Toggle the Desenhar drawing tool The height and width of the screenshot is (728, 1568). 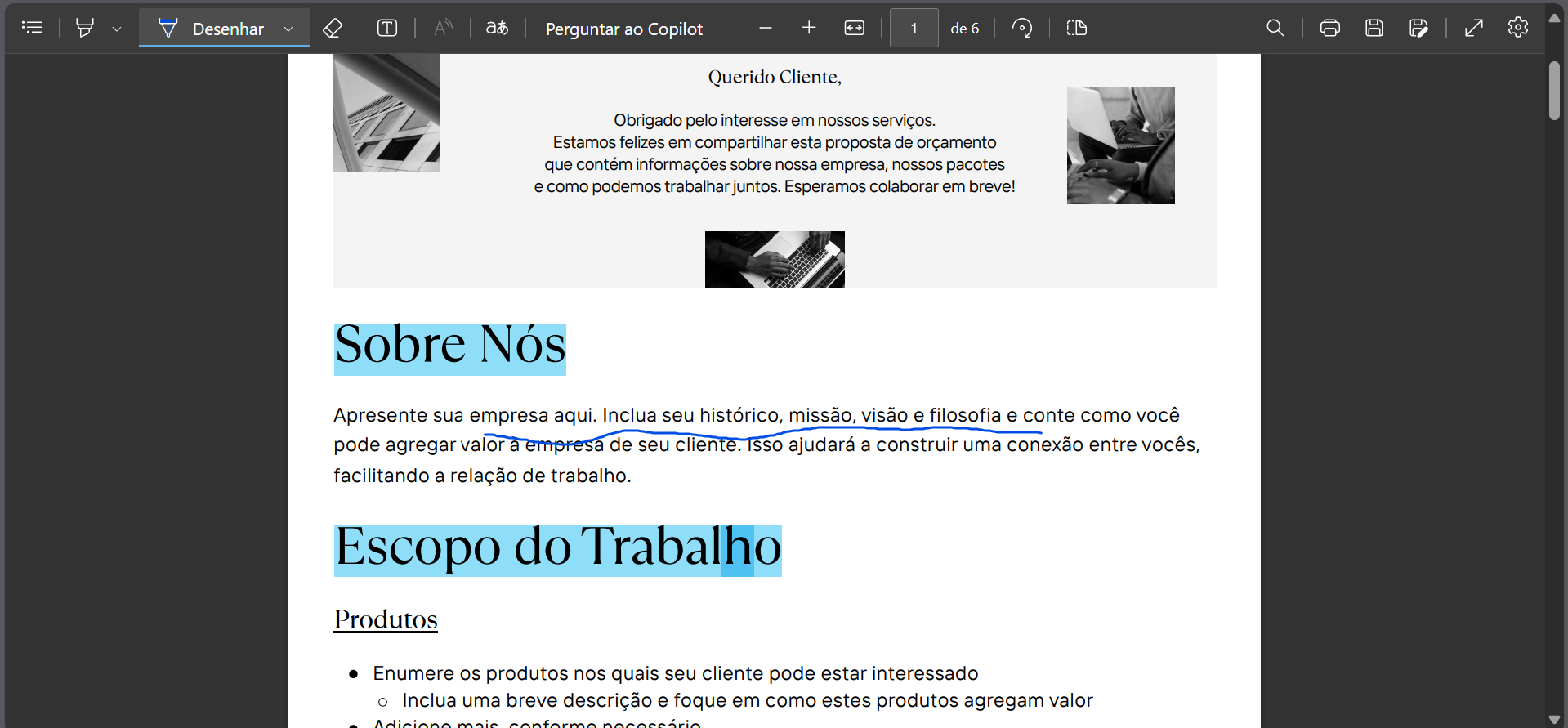click(x=212, y=29)
